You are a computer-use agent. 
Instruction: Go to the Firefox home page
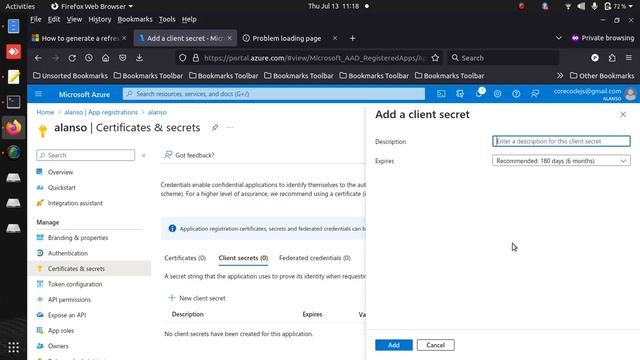tap(105, 58)
